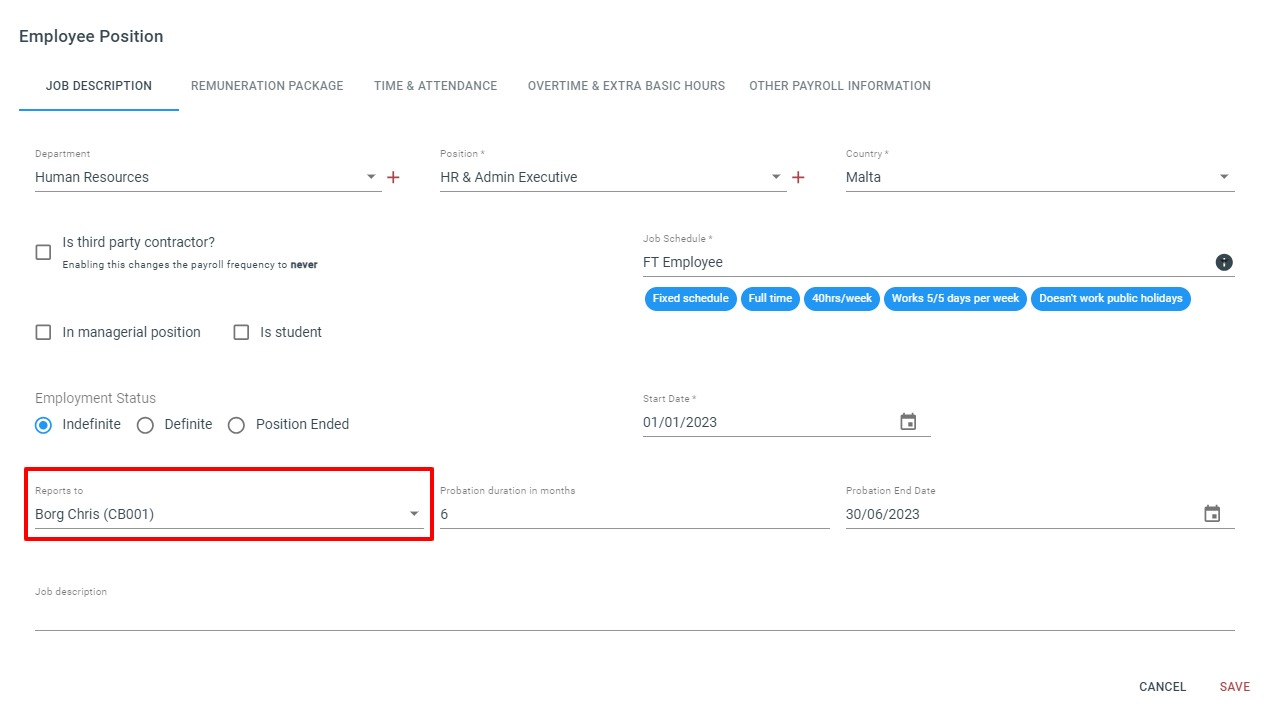The image size is (1268, 709).
Task: Click the Cancel button
Action: pyautogui.click(x=1162, y=687)
